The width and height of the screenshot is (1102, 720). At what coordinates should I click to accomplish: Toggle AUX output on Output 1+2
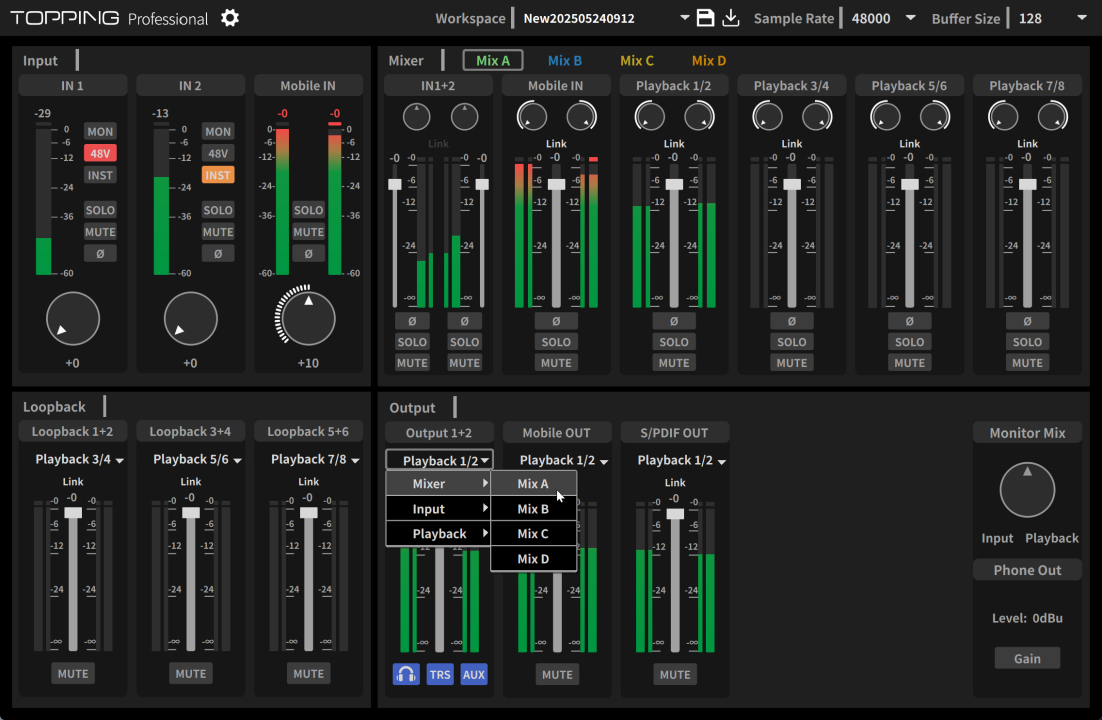(474, 674)
